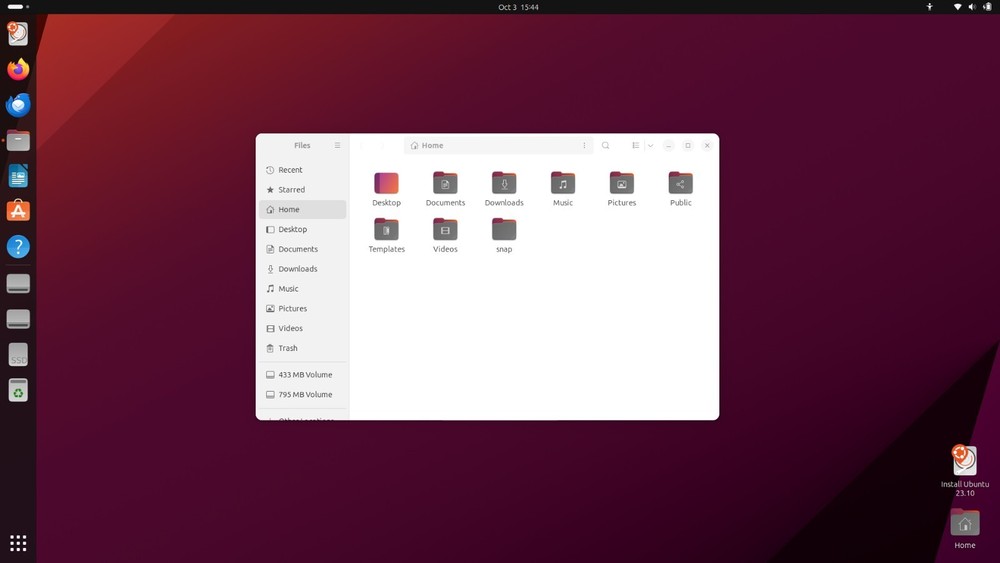Viewport: 1000px width, 563px height.
Task: Select Videos in the sidebar
Action: (302, 328)
